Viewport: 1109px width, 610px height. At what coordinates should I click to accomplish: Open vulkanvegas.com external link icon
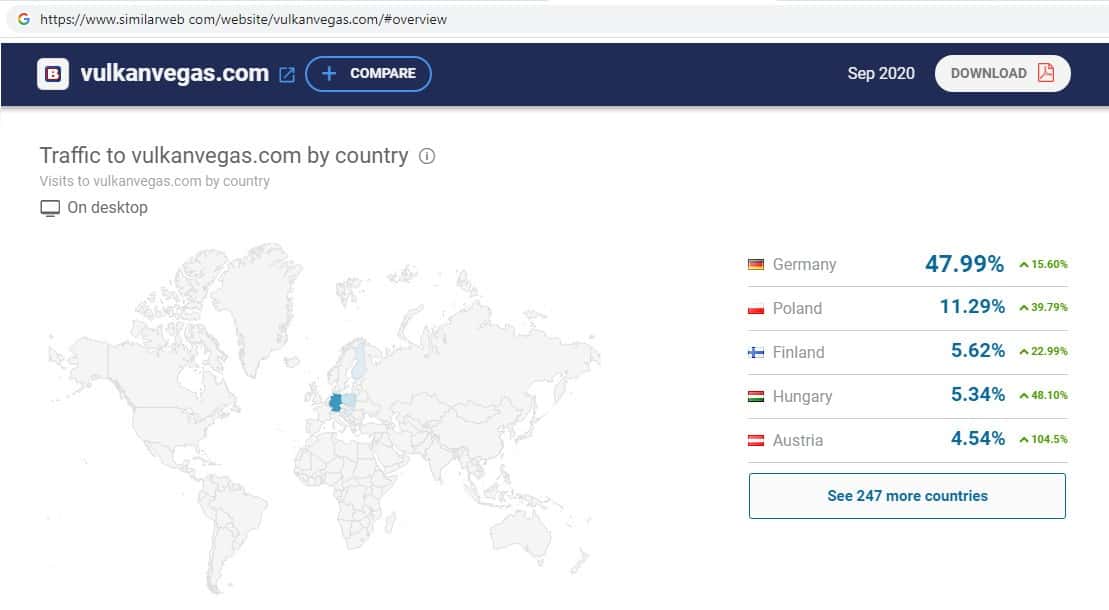tap(286, 74)
